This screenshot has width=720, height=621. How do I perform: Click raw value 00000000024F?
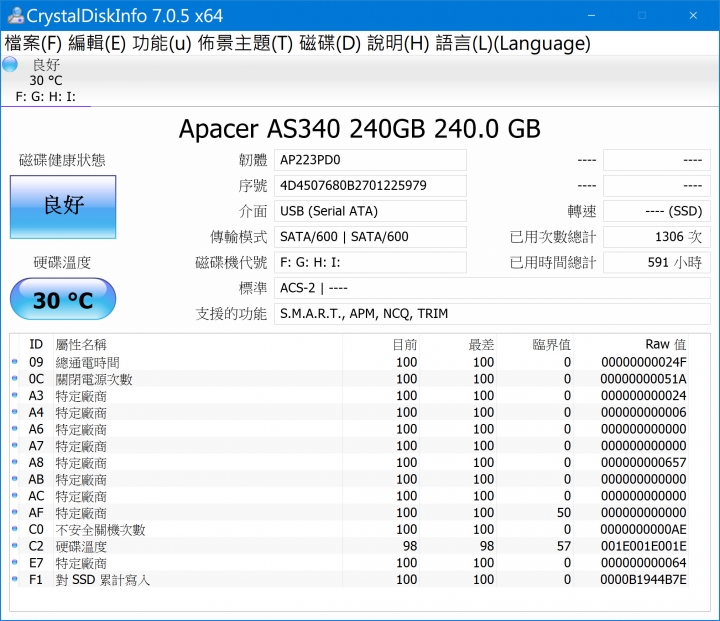[x=644, y=362]
